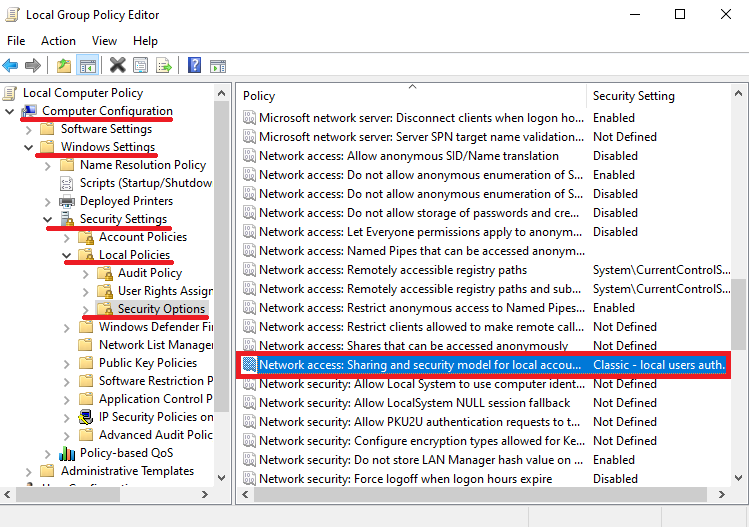Click the Deployed Printers printer icon
This screenshot has height=527, width=751.
(67, 201)
